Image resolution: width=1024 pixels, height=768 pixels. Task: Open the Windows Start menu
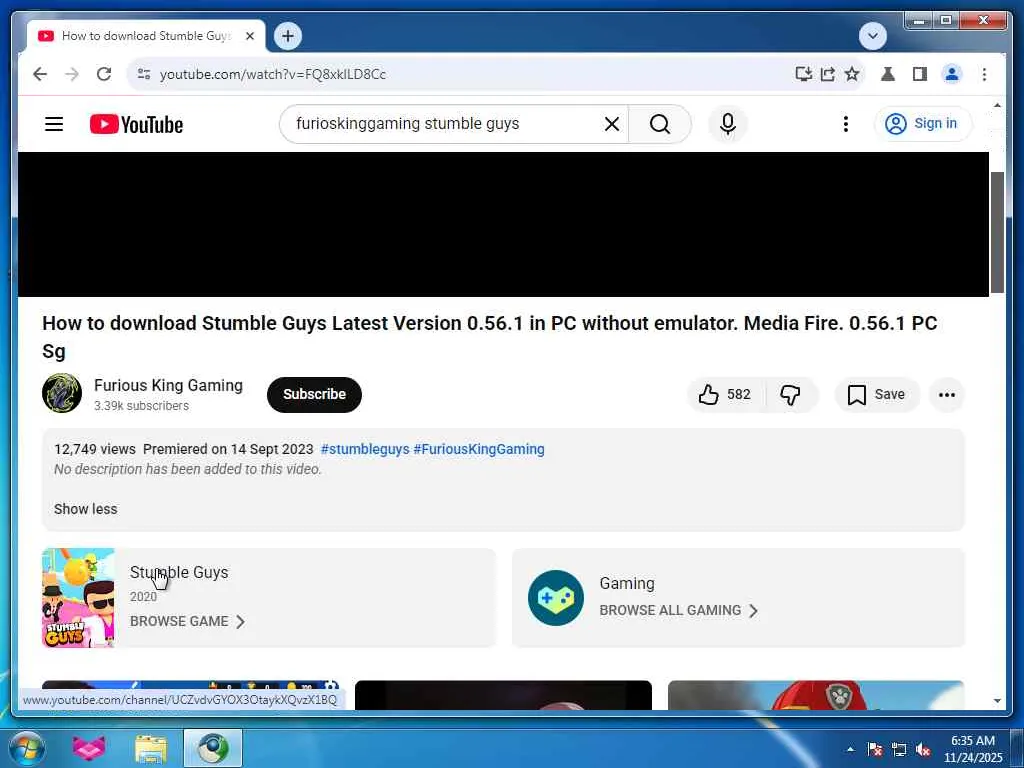(27, 748)
